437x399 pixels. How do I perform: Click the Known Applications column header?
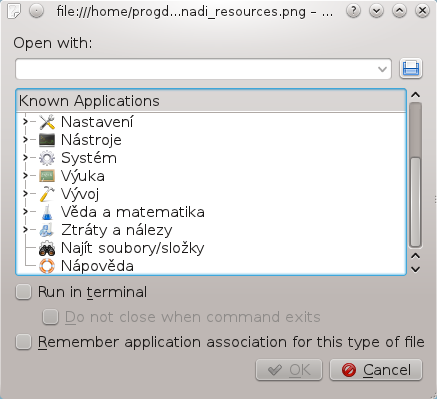[x=211, y=101]
